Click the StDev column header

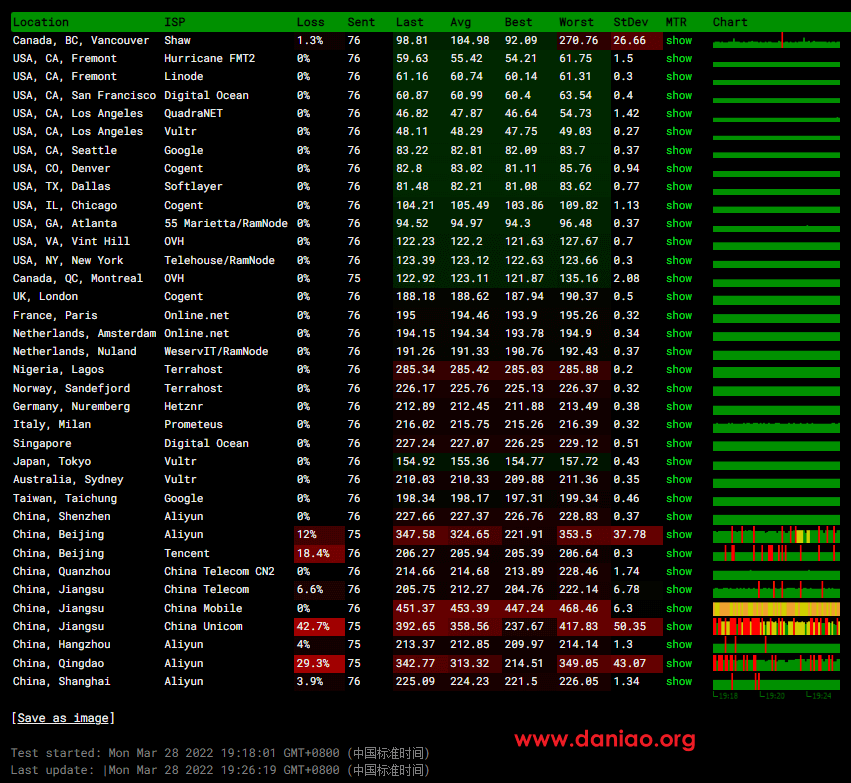[x=630, y=22]
